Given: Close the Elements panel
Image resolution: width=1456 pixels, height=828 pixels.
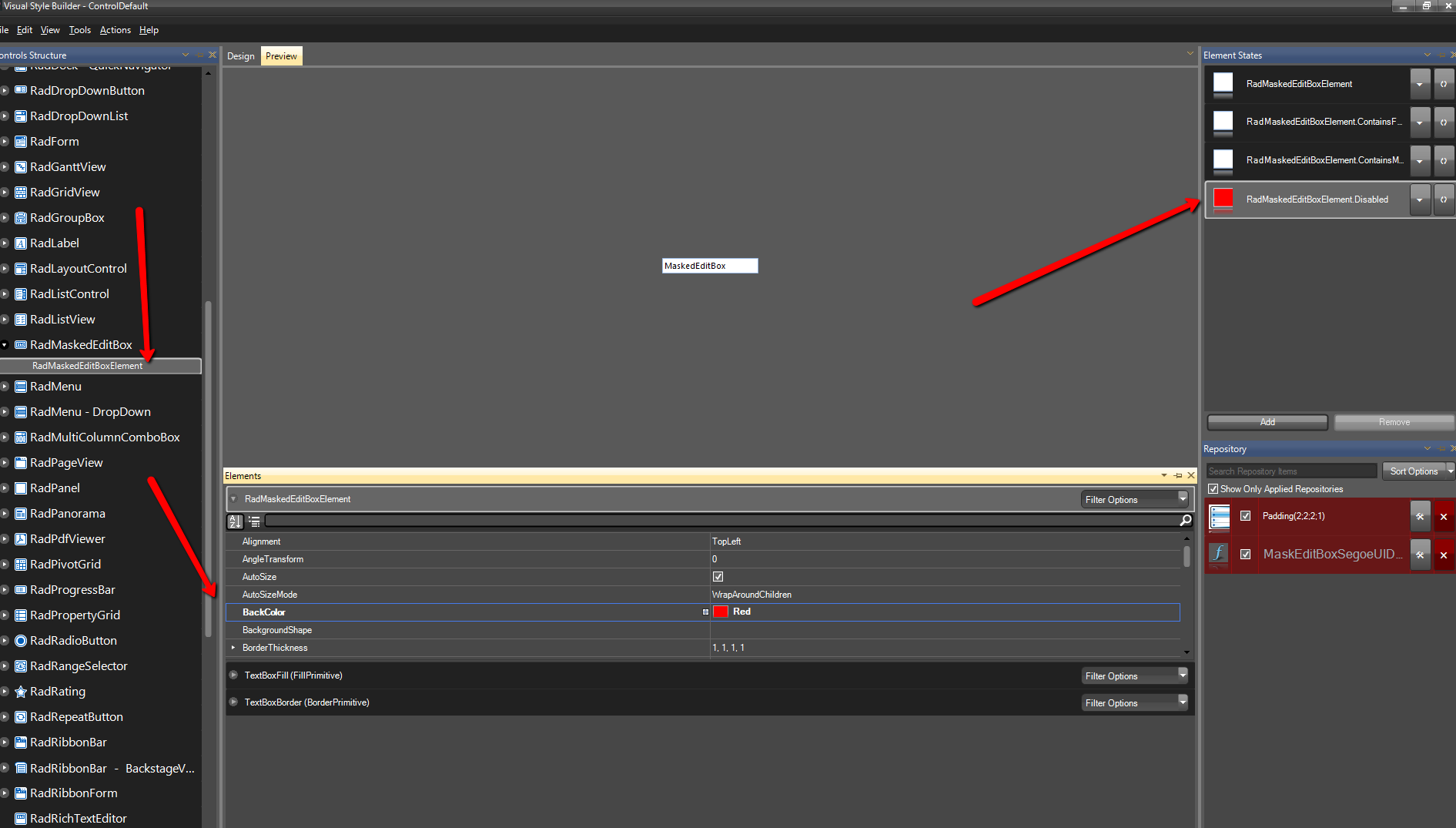Looking at the screenshot, I should (1191, 476).
